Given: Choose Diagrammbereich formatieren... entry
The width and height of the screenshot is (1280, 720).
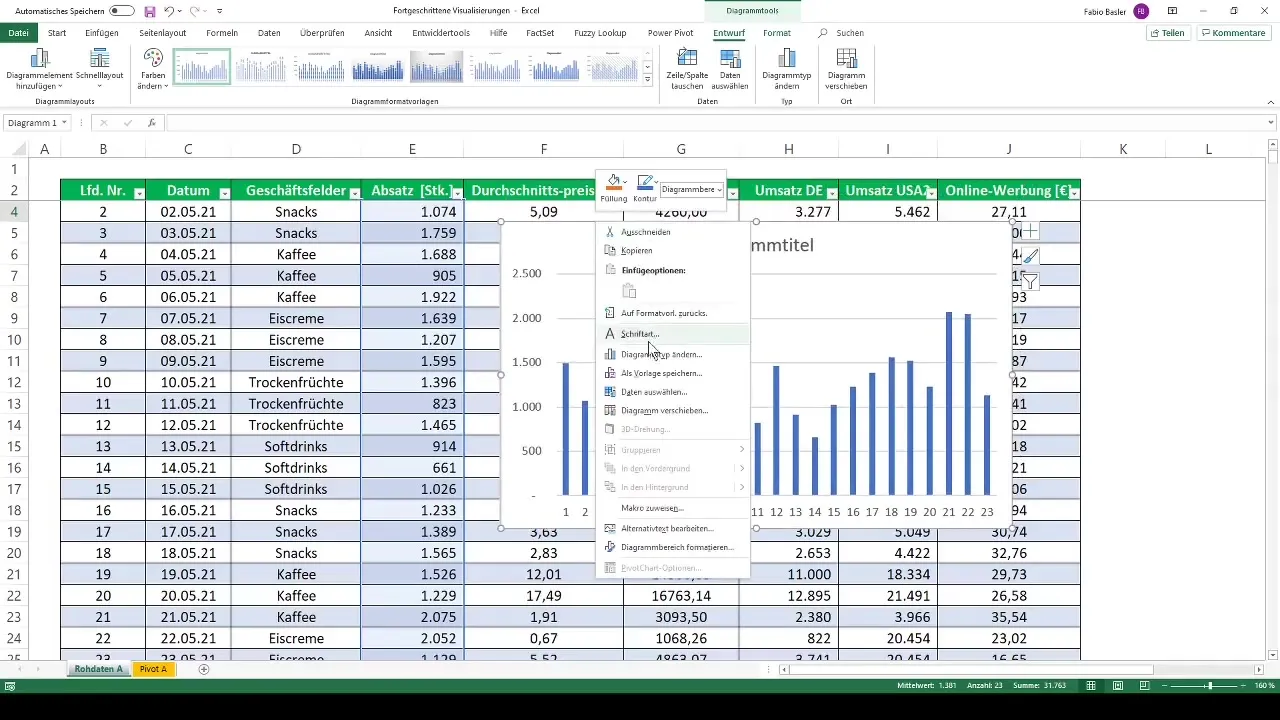Looking at the screenshot, I should pos(672,547).
